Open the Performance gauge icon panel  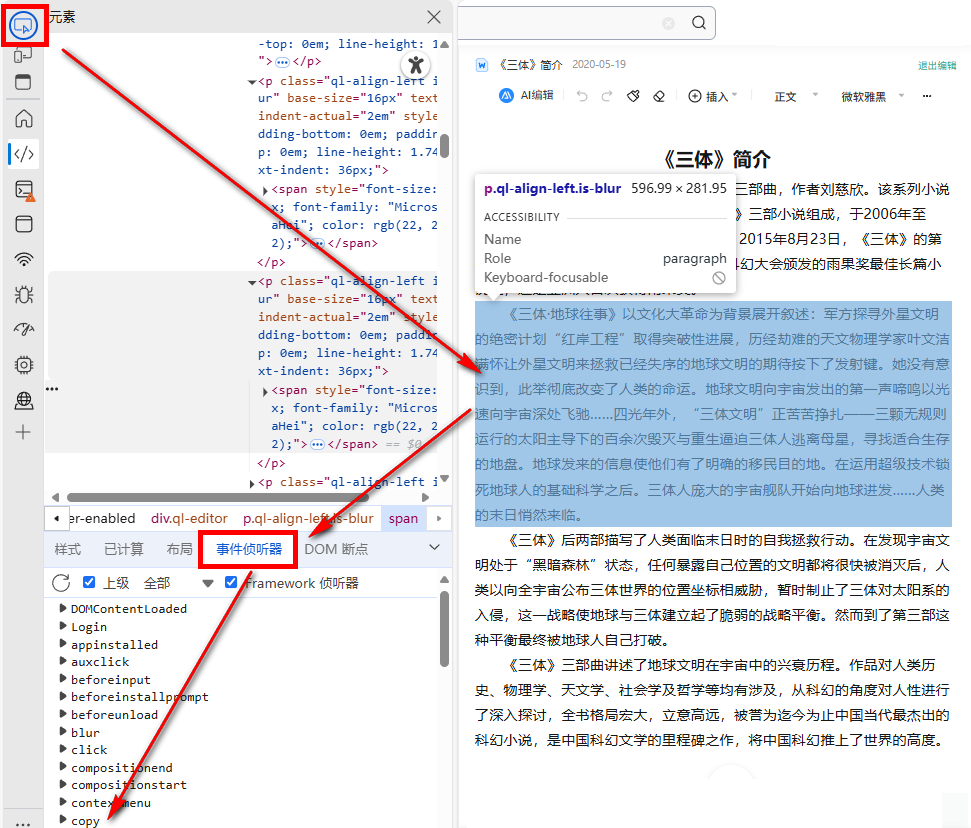pos(24,329)
